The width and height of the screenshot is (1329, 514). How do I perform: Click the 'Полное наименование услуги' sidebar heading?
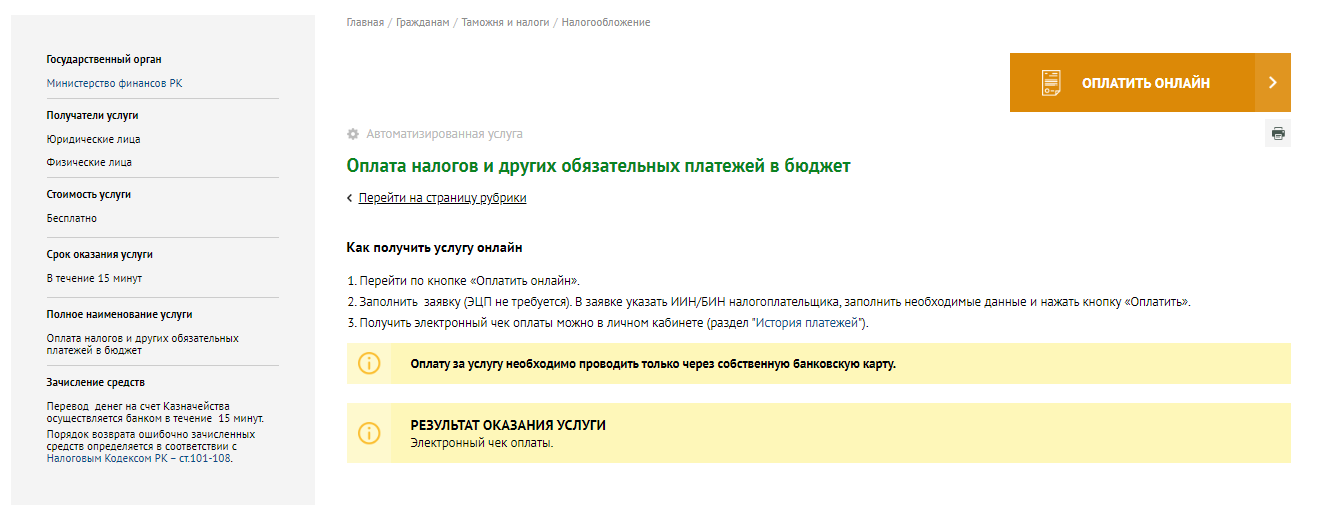pos(120,314)
